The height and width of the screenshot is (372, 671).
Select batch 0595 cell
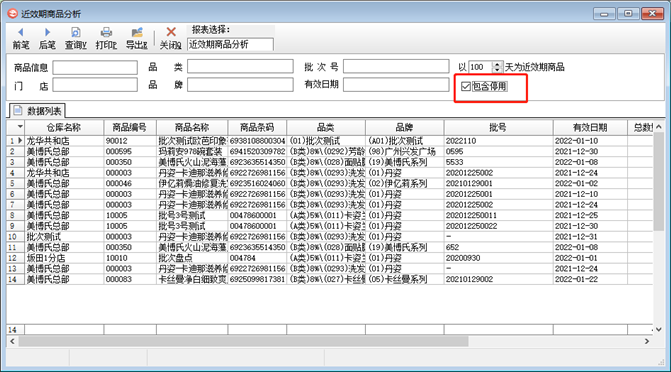(498, 152)
